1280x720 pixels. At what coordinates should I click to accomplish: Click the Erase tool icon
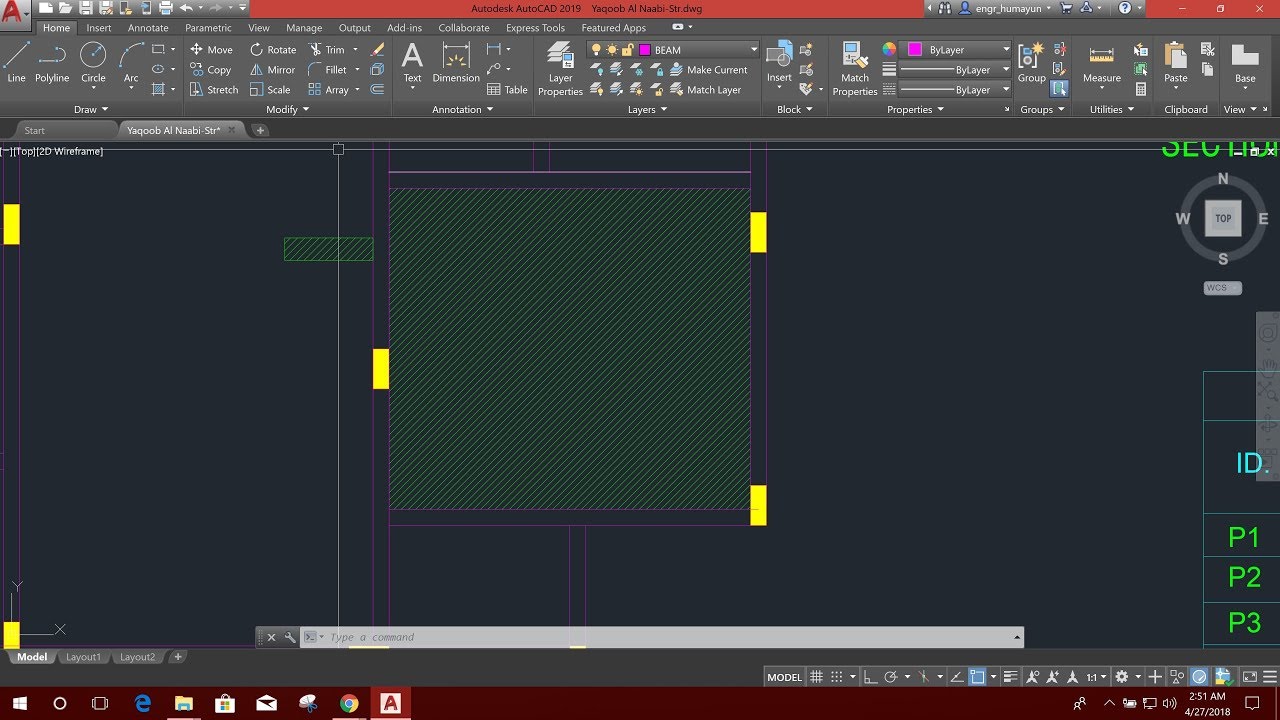pyautogui.click(x=377, y=49)
